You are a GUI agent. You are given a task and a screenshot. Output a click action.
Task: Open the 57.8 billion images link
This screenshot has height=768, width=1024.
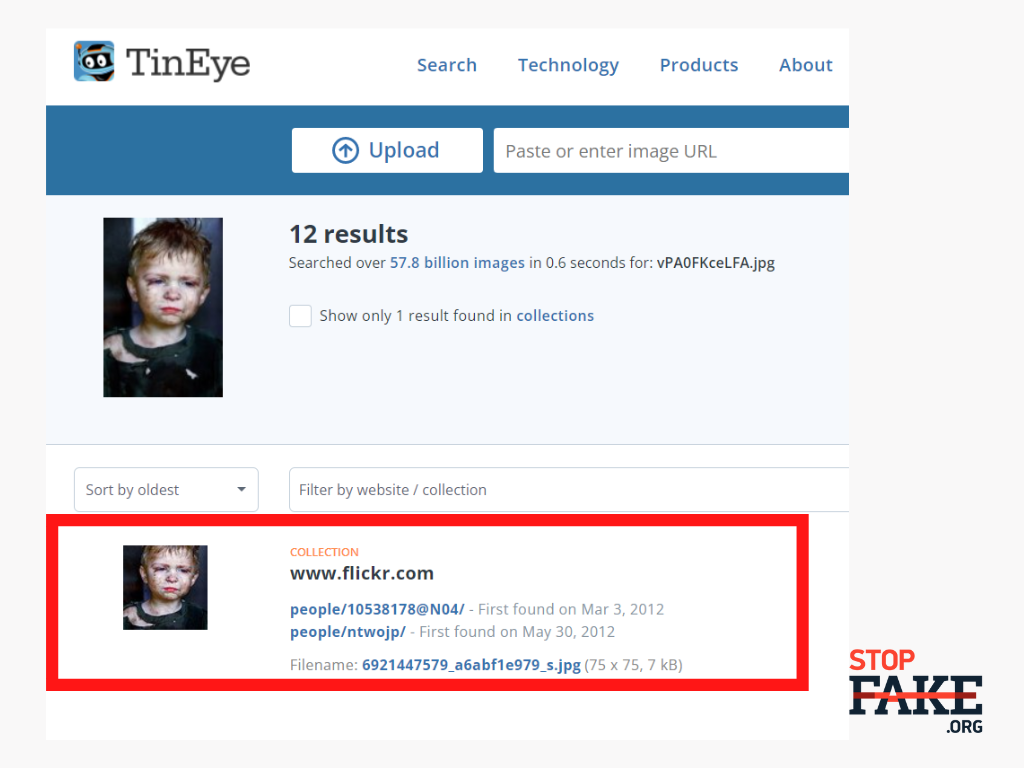pos(457,263)
